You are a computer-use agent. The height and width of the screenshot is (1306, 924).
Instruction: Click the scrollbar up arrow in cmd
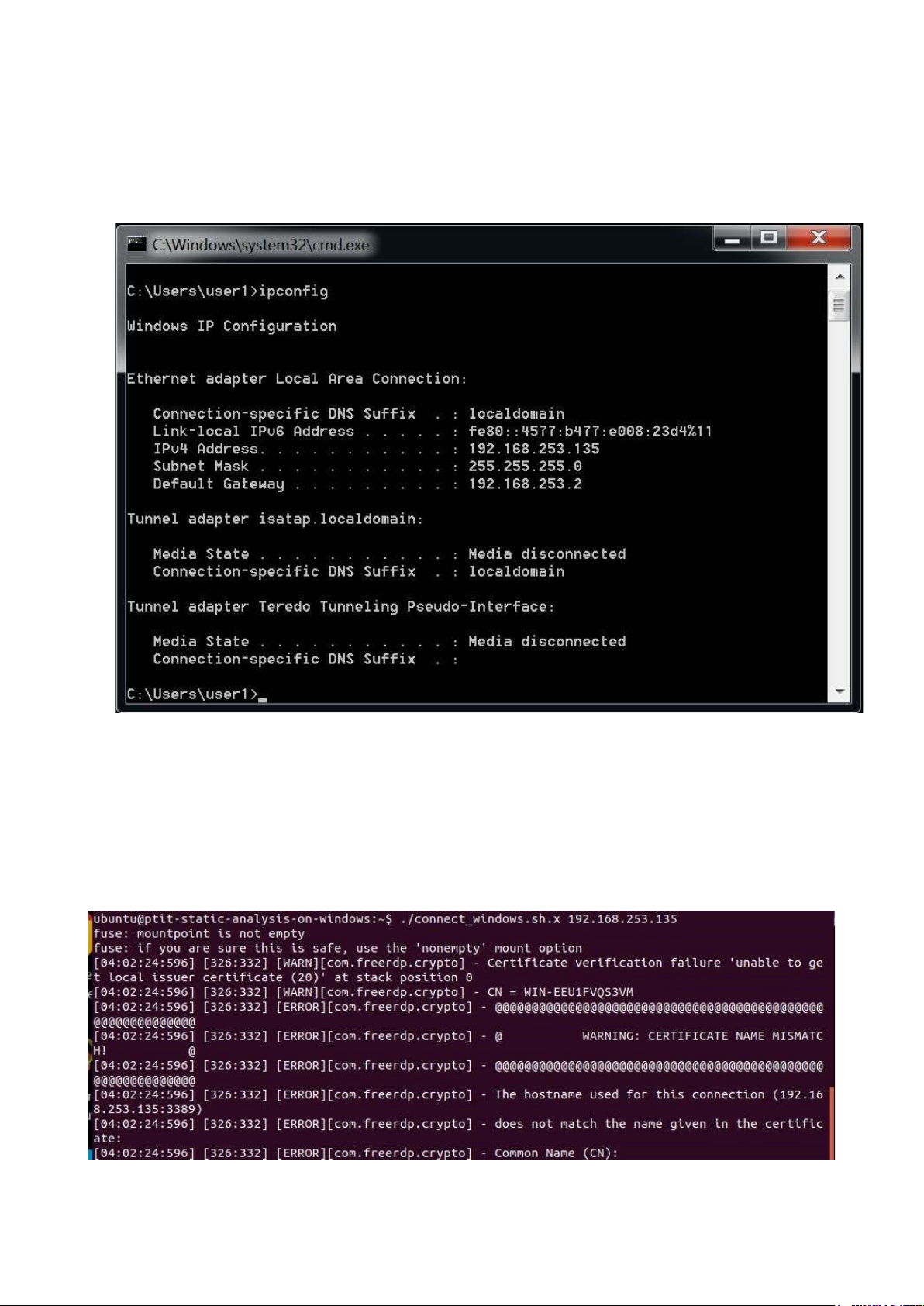pyautogui.click(x=840, y=276)
